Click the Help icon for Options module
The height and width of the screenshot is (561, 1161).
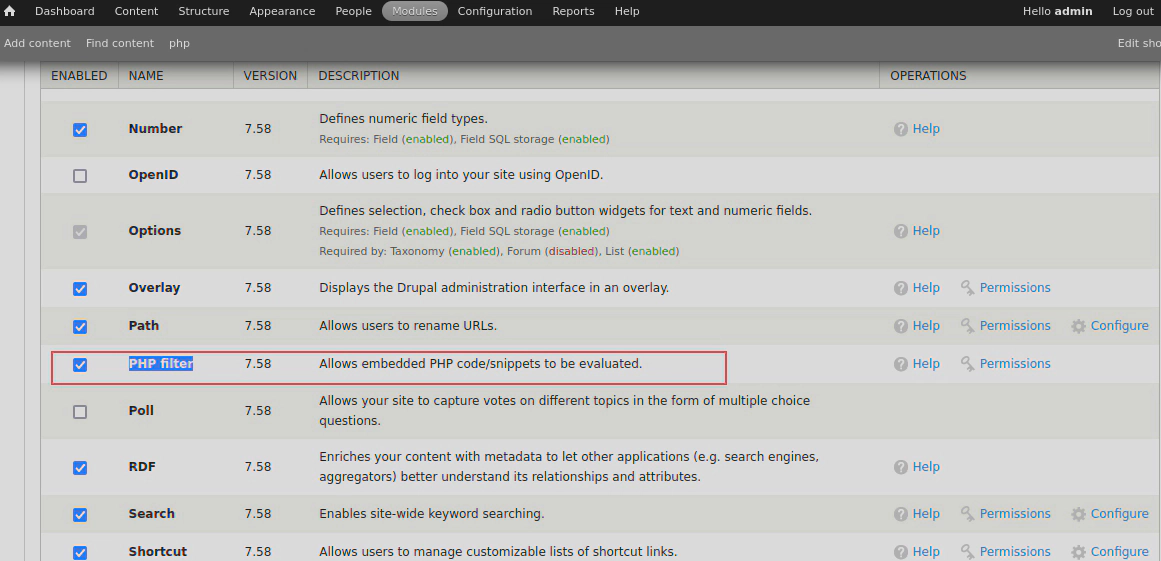(x=900, y=231)
